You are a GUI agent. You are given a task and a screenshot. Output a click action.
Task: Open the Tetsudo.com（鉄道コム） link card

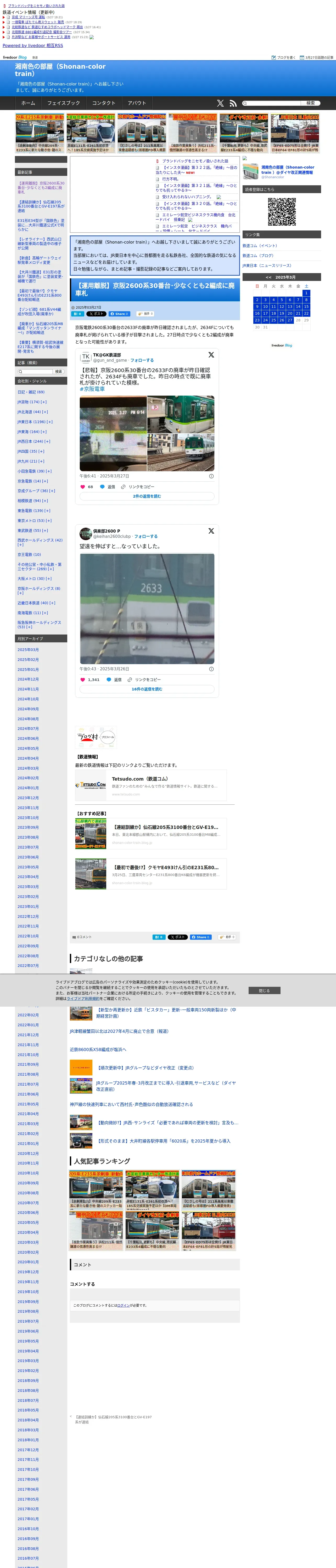click(151, 785)
